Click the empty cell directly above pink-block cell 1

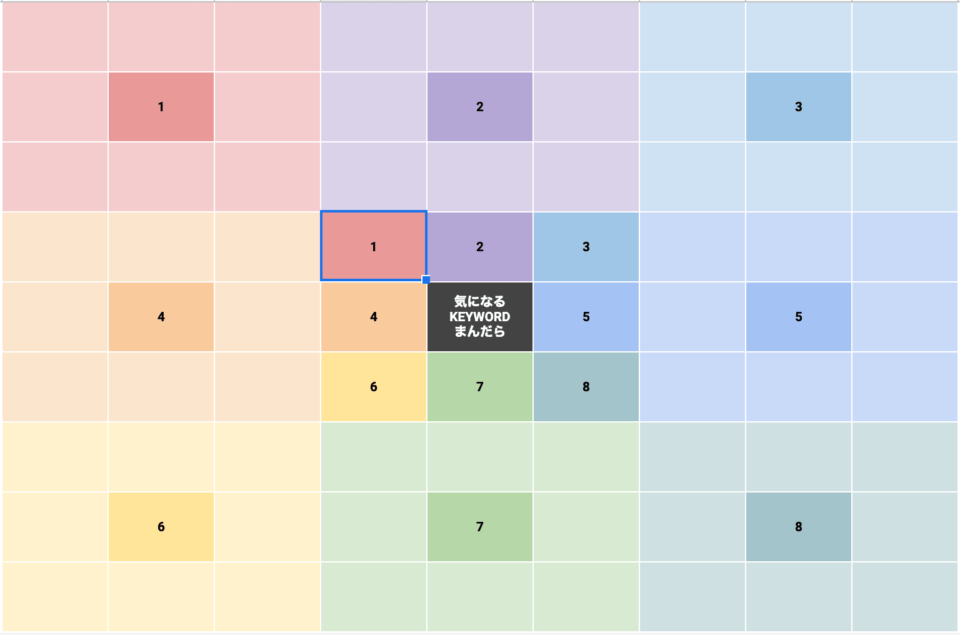[161, 37]
